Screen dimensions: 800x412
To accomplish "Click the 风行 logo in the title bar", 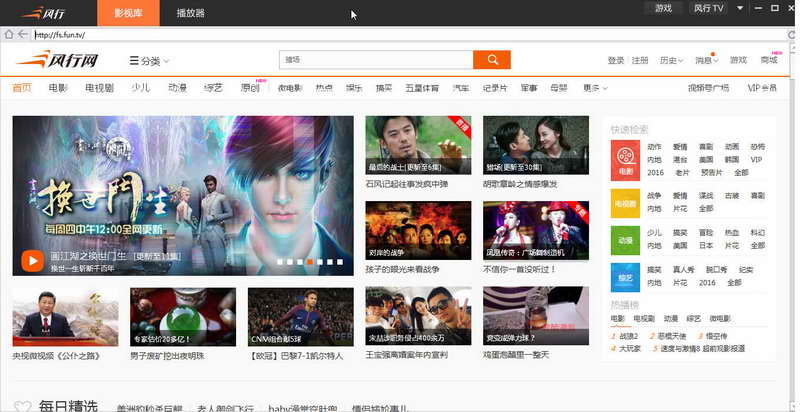I will coord(44,13).
